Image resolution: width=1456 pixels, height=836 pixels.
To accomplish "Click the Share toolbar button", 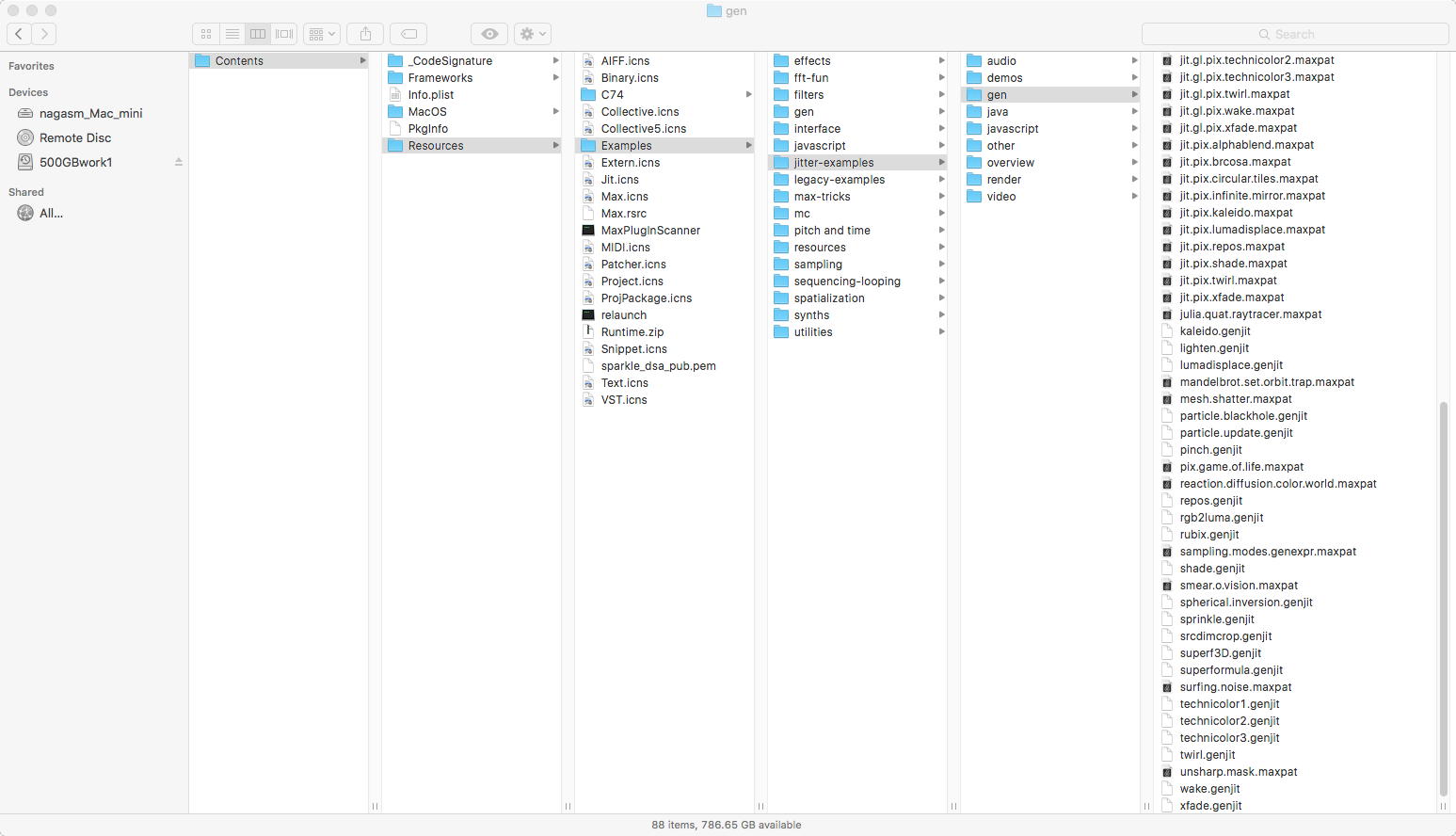I will 365,34.
